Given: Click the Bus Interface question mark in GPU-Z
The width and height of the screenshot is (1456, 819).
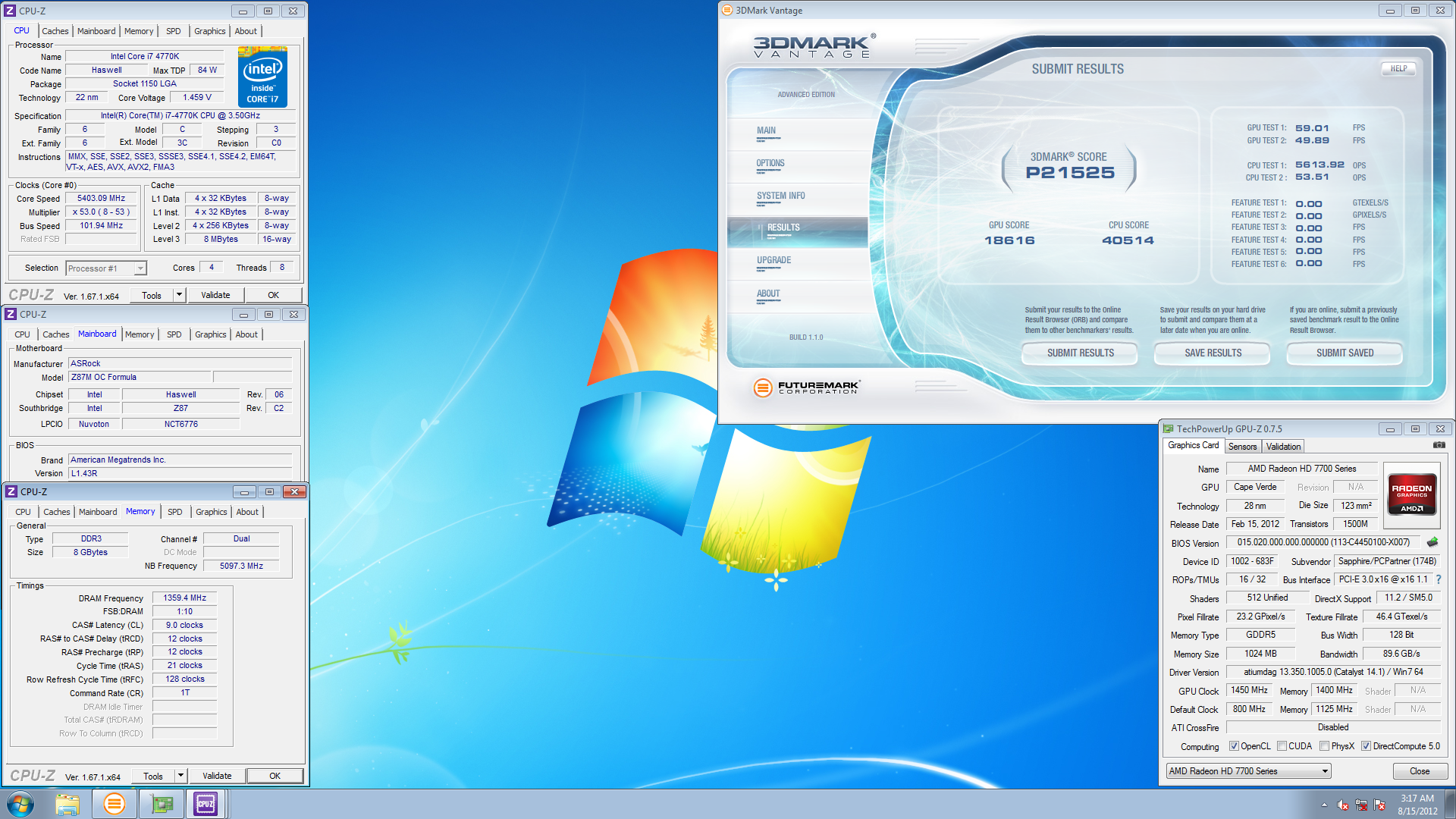Looking at the screenshot, I should click(1439, 579).
